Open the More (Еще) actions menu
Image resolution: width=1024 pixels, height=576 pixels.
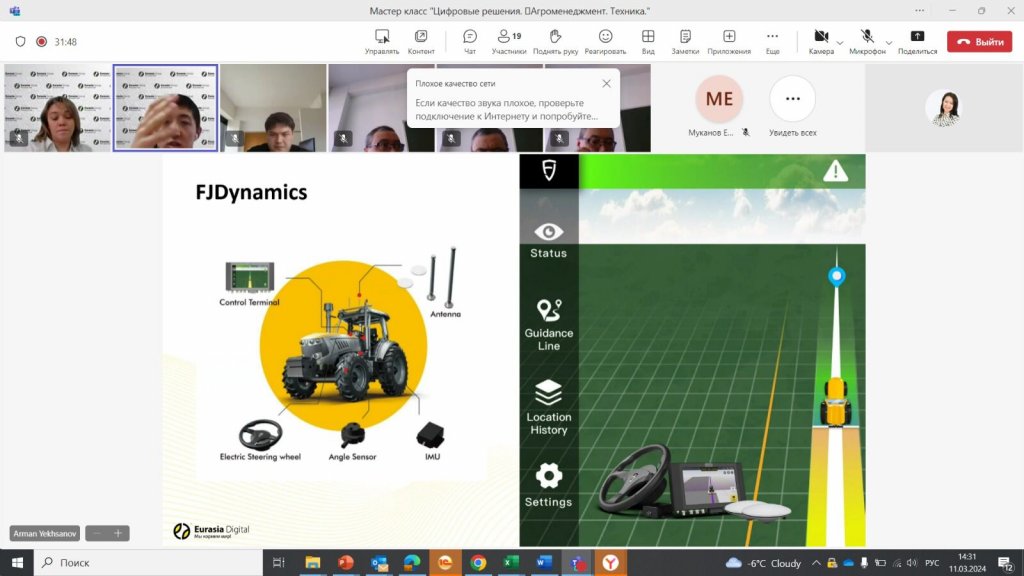(772, 41)
